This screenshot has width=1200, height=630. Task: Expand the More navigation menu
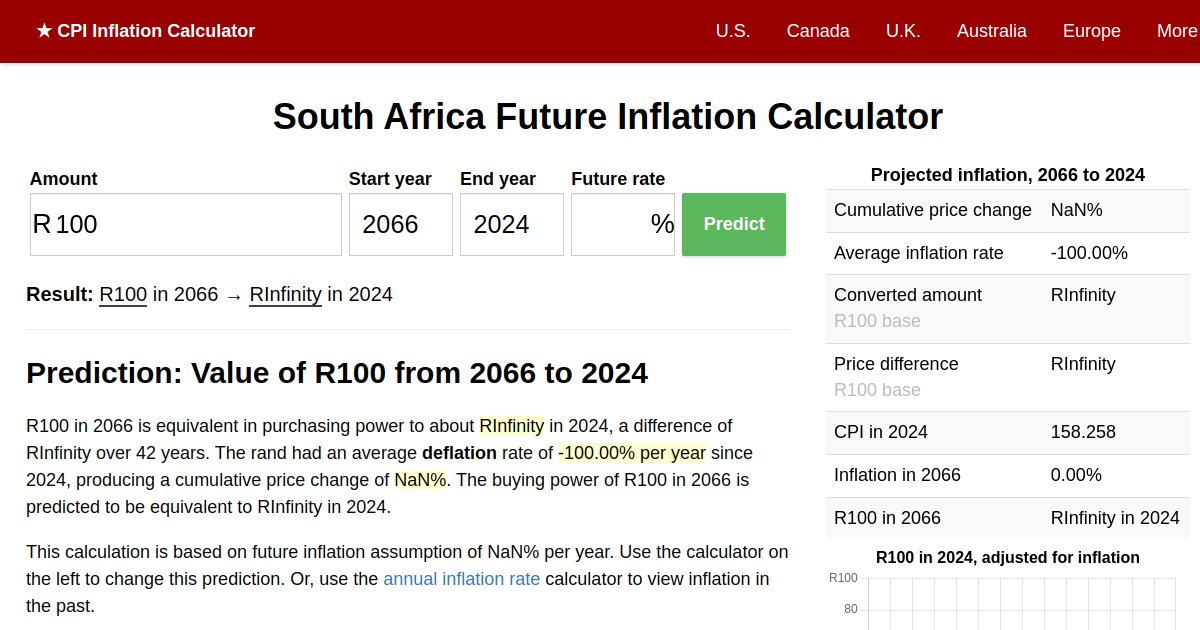tap(1176, 31)
